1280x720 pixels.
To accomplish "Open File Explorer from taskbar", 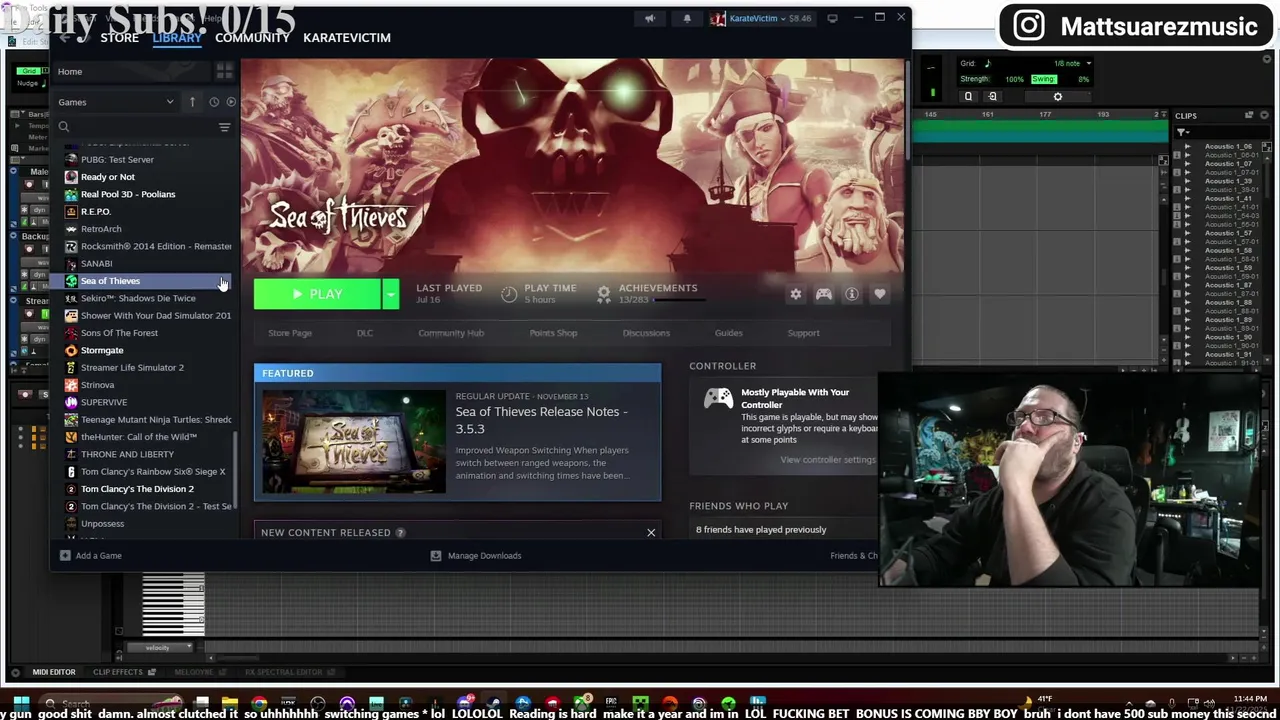I will click(x=230, y=704).
